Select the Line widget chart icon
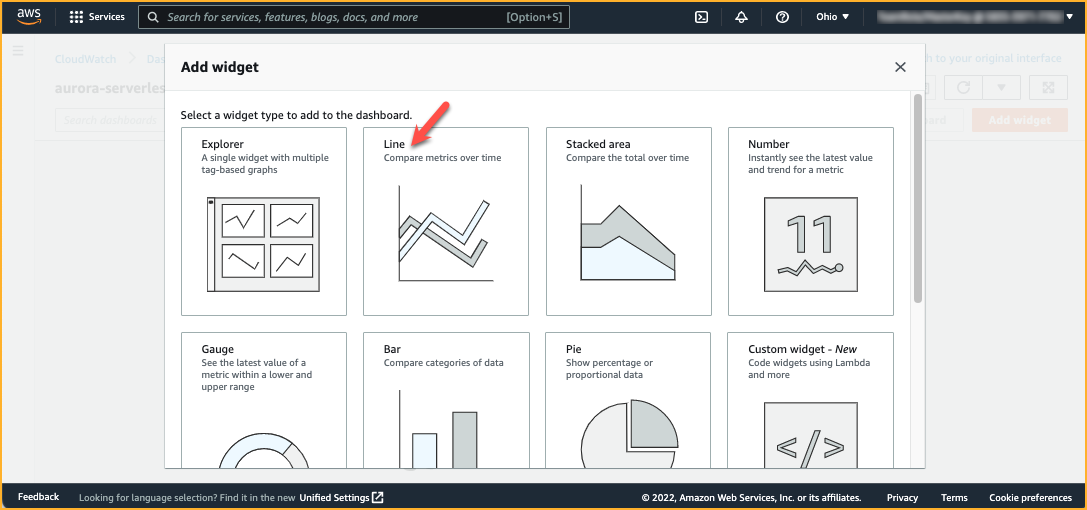Viewport: 1087px width, 510px height. tap(445, 233)
